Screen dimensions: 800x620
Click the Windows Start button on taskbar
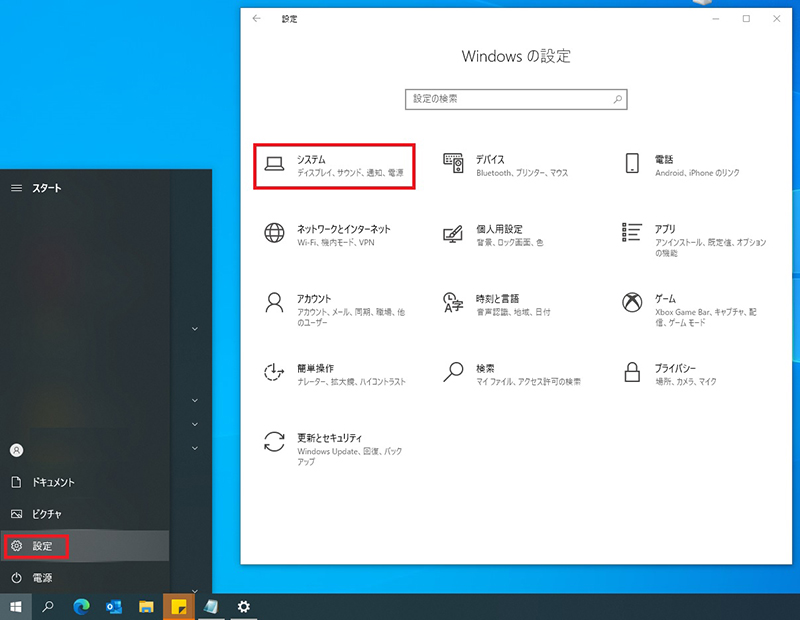(16, 607)
